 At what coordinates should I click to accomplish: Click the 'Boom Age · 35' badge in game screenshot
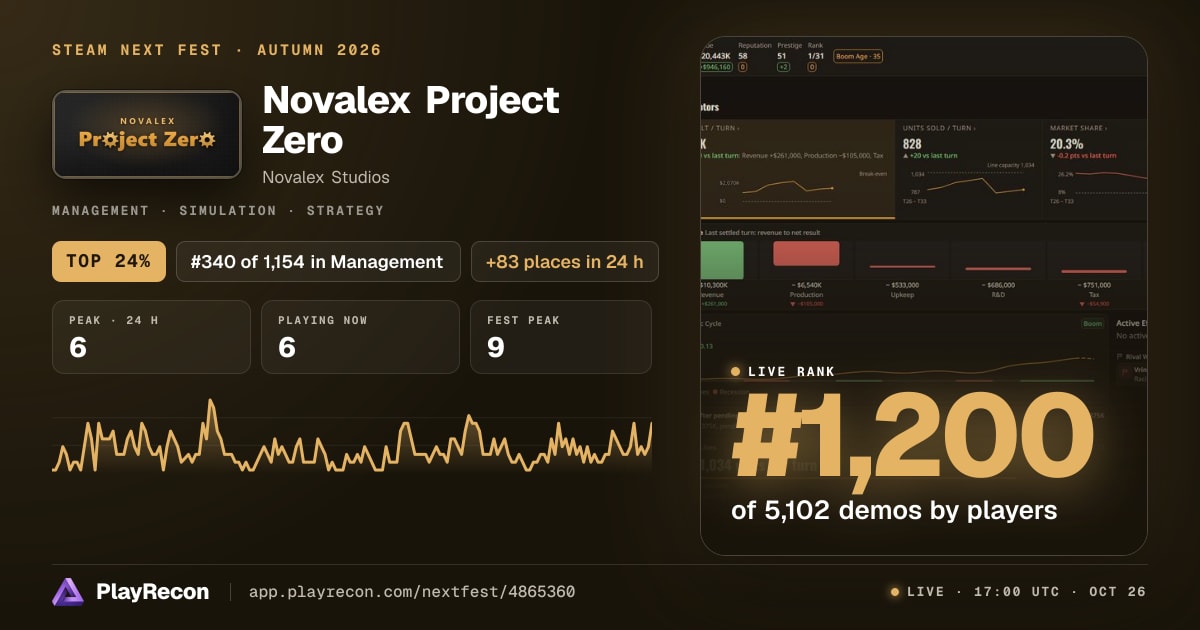coord(858,56)
